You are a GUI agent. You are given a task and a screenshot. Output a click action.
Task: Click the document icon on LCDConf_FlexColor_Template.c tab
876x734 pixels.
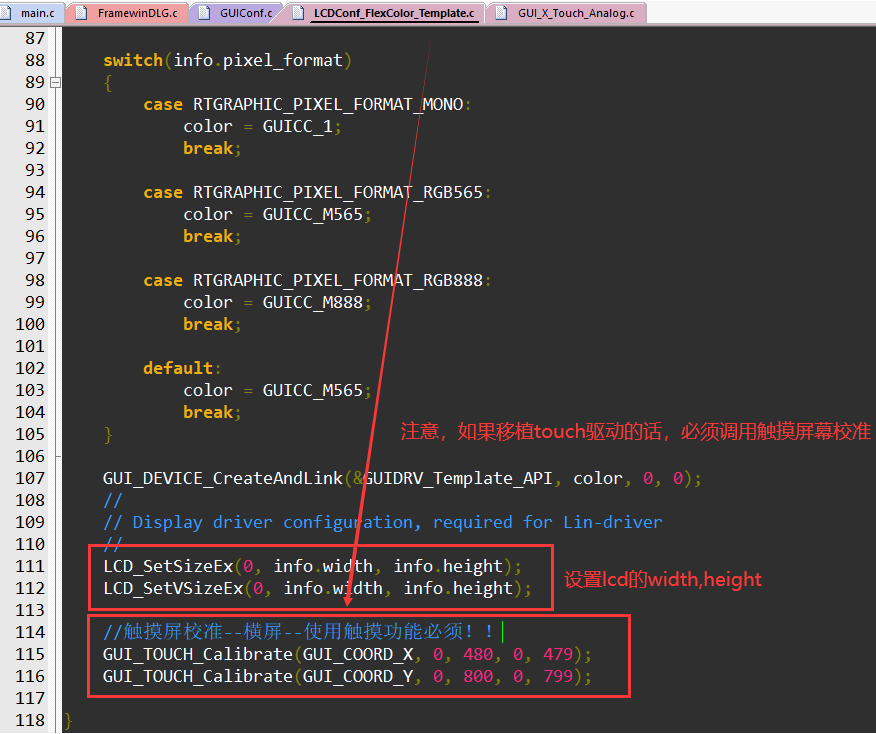(297, 14)
